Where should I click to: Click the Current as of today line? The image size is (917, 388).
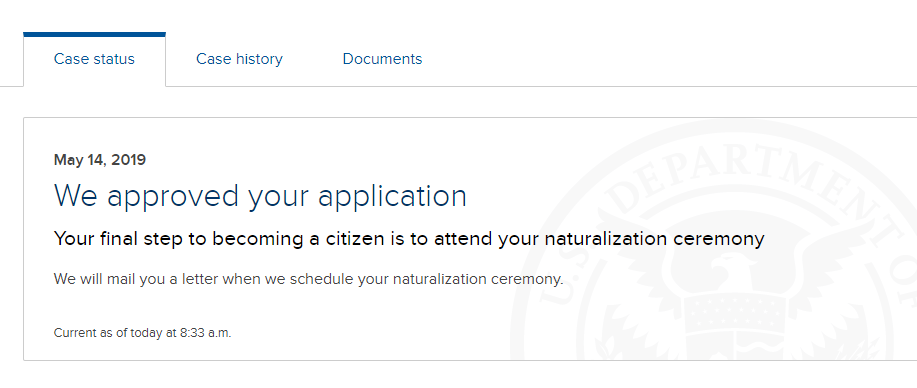(142, 334)
